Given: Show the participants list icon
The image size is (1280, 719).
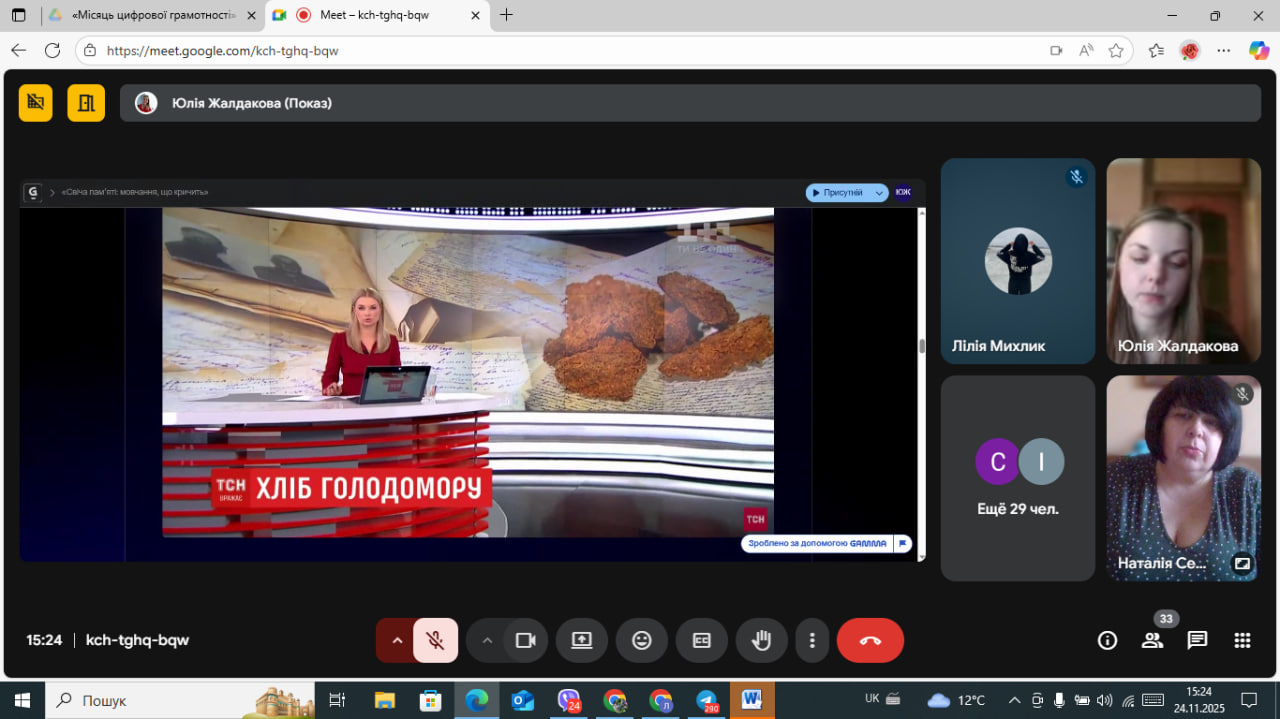Looking at the screenshot, I should pos(1152,641).
